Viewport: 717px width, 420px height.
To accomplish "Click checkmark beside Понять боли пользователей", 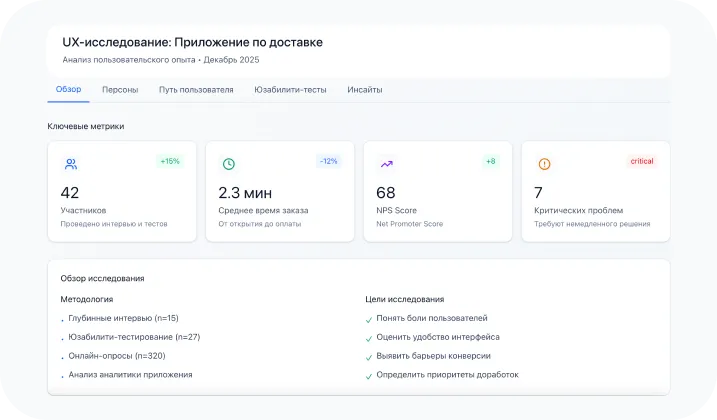I will point(369,318).
